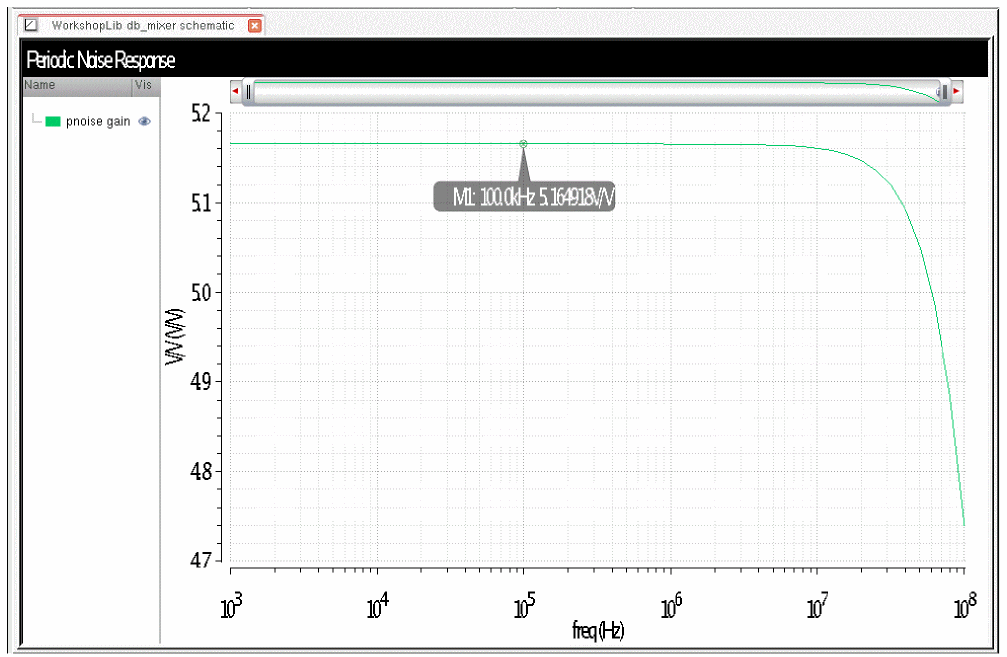Viewport: 1007px width, 657px height.
Task: Click the 4.7 y-axis tick label
Action: pos(200,560)
